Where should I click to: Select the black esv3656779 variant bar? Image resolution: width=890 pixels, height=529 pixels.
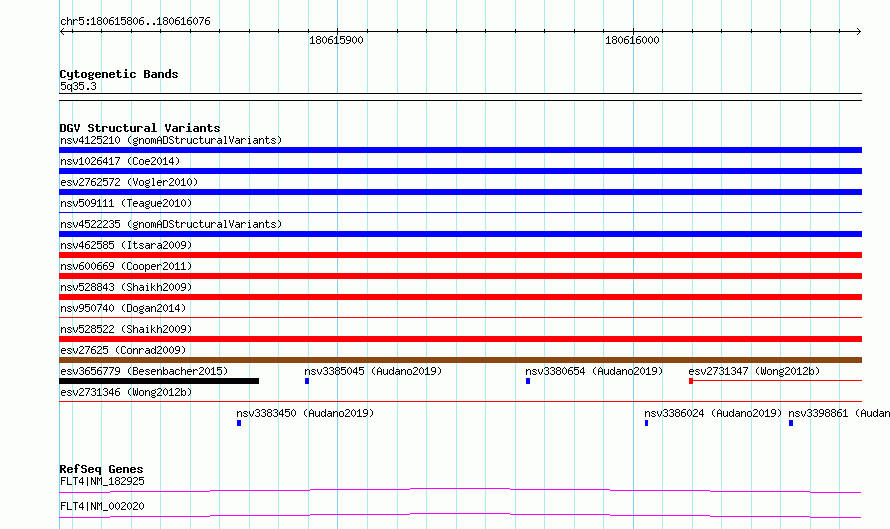pos(159,381)
